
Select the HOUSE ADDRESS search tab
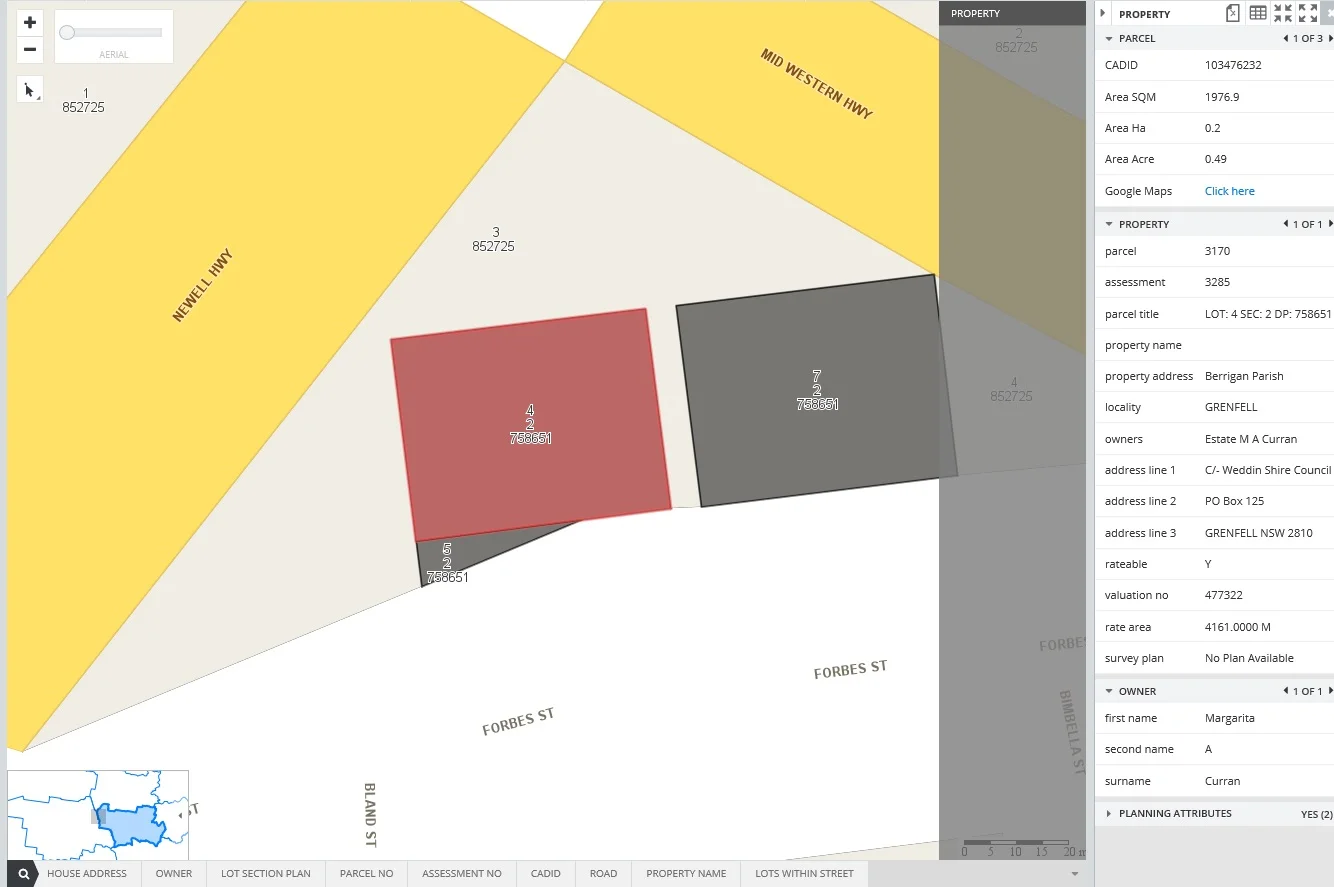(x=87, y=874)
